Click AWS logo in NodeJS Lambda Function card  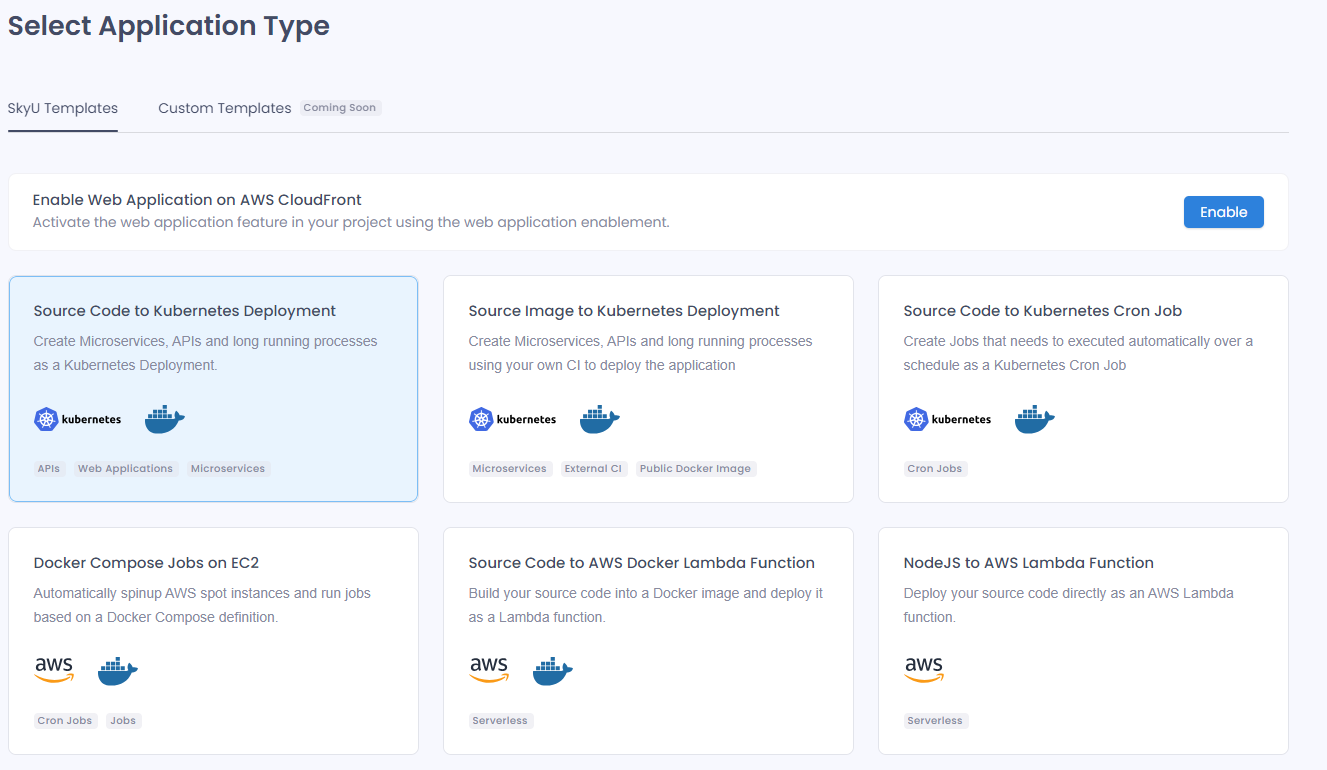(x=924, y=670)
